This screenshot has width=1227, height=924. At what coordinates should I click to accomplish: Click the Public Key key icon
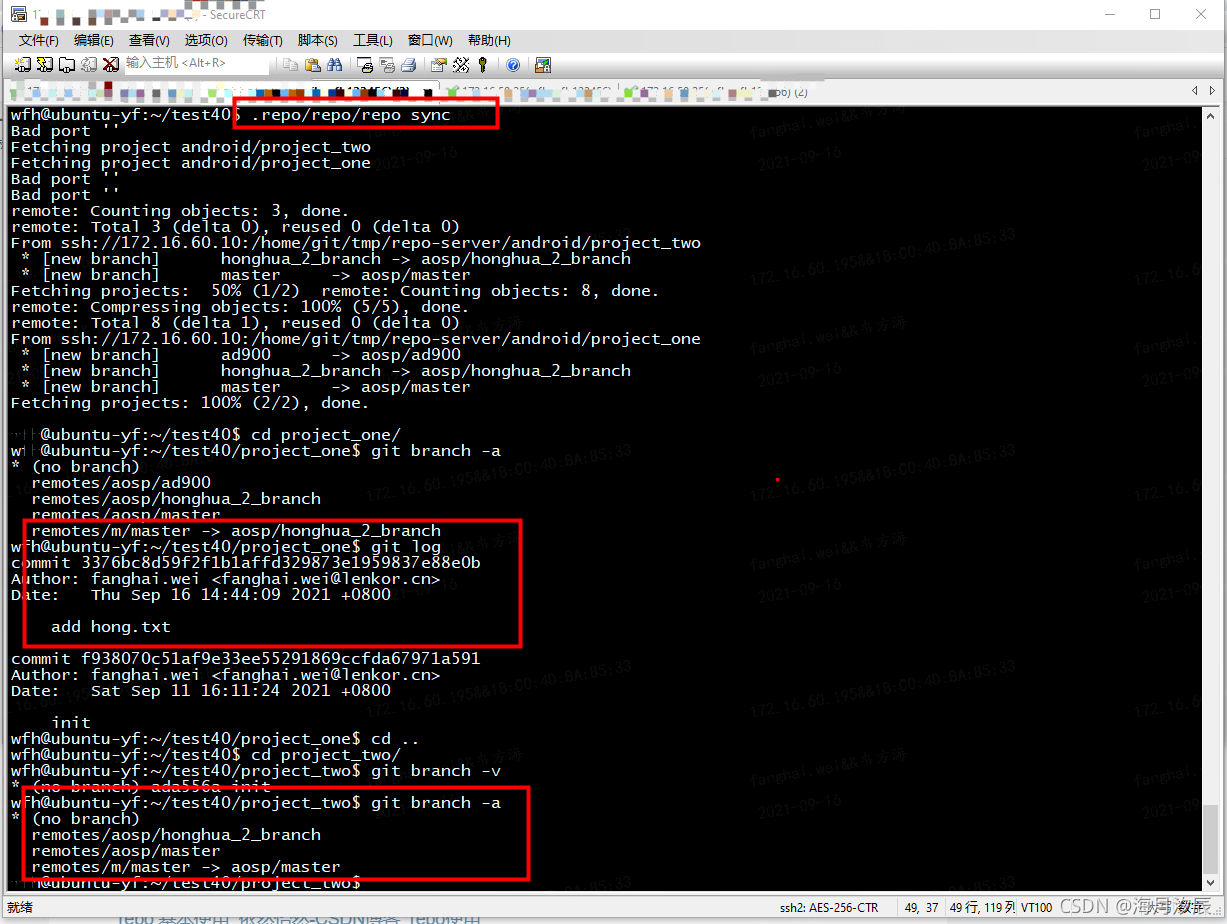(x=482, y=65)
